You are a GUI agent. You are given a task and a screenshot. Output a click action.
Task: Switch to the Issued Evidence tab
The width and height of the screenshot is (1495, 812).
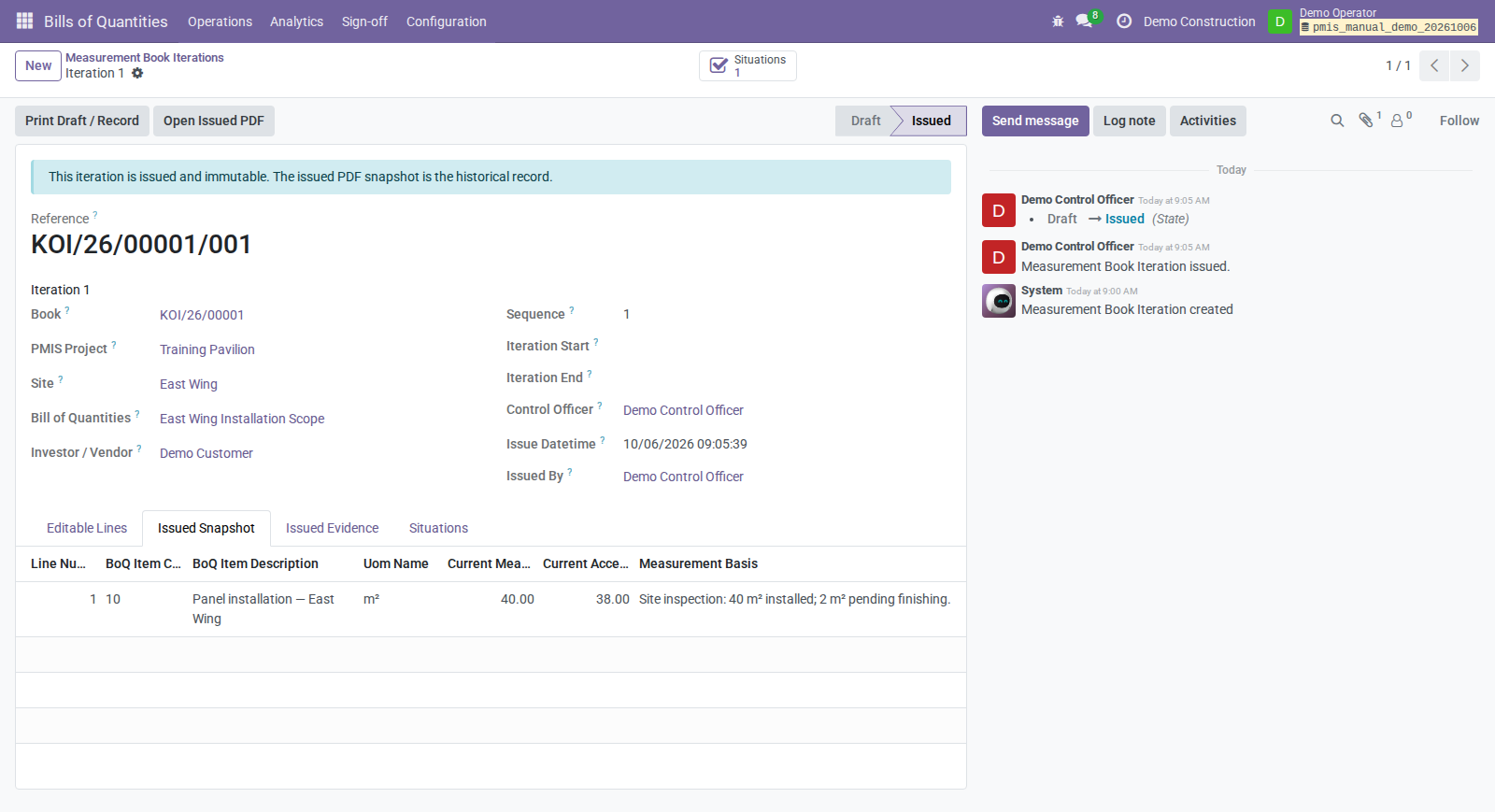pos(332,528)
